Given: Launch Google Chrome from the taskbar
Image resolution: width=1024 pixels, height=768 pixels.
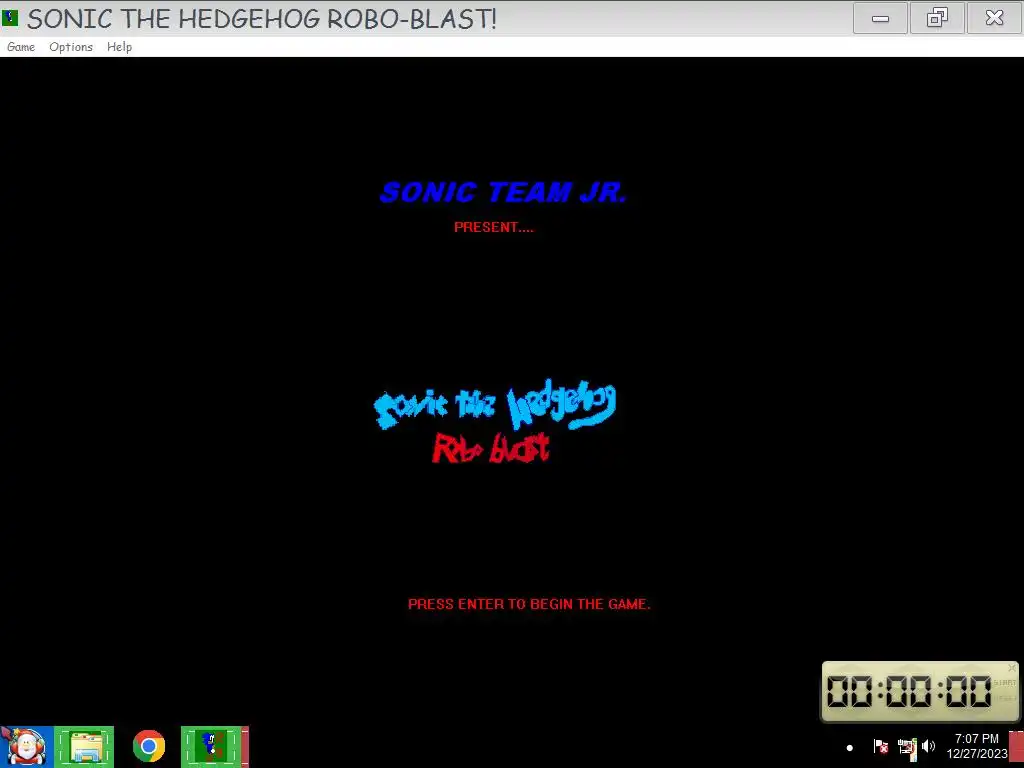Looking at the screenshot, I should click(149, 746).
